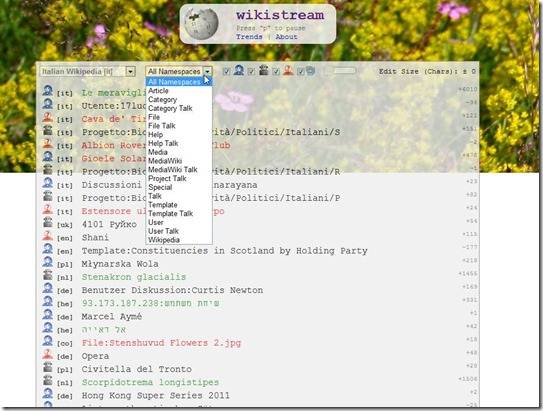The height and width of the screenshot is (411, 543).
Task: Click anonymous icon beside Albion Rover row
Action: [47, 143]
